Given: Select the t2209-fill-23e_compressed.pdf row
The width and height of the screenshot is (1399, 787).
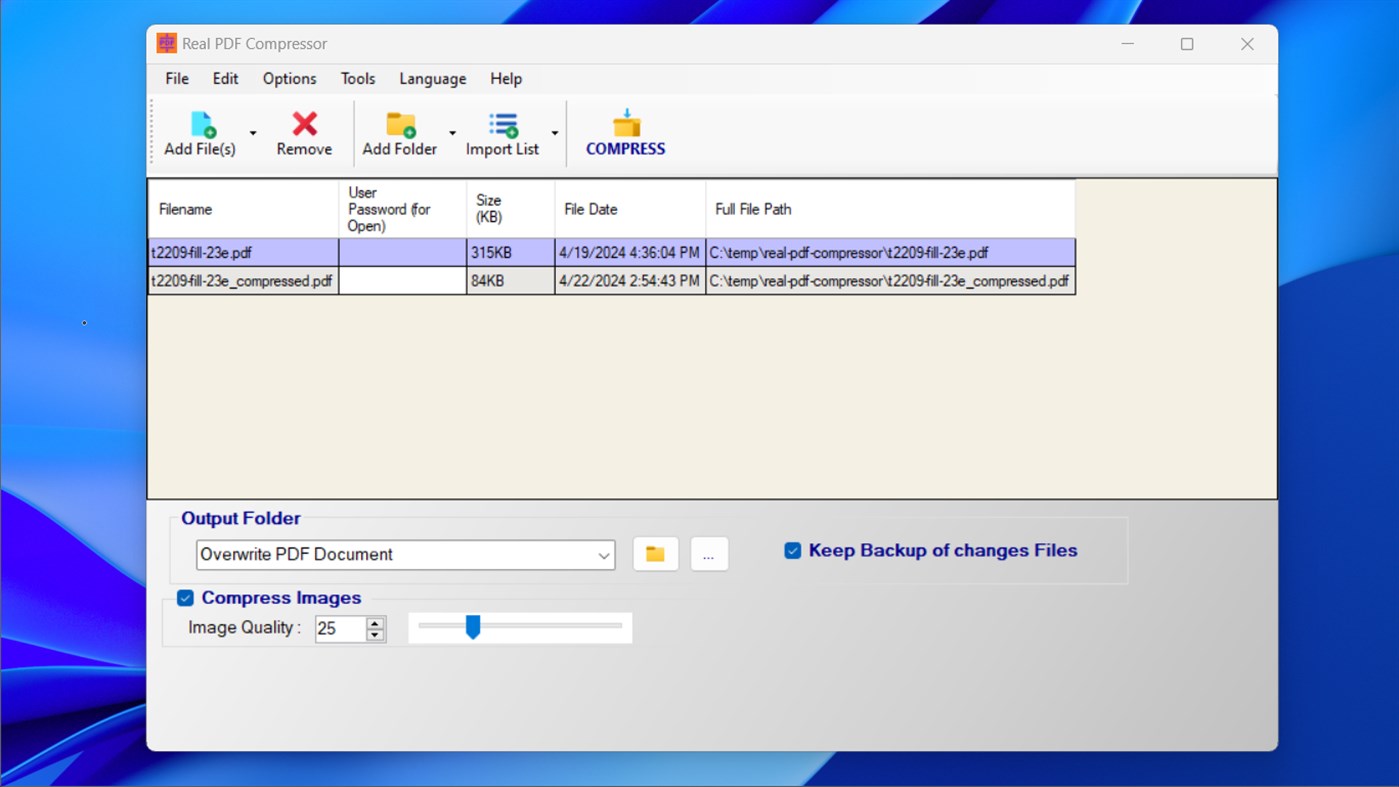Looking at the screenshot, I should (243, 280).
